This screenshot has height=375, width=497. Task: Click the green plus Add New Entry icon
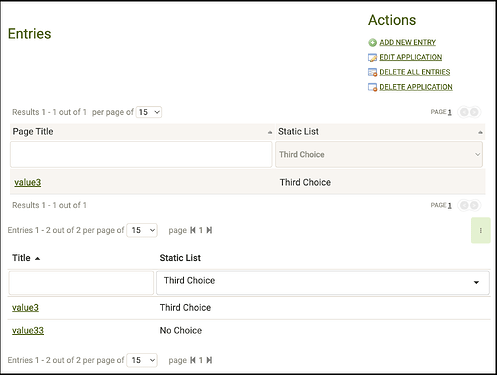(372, 43)
